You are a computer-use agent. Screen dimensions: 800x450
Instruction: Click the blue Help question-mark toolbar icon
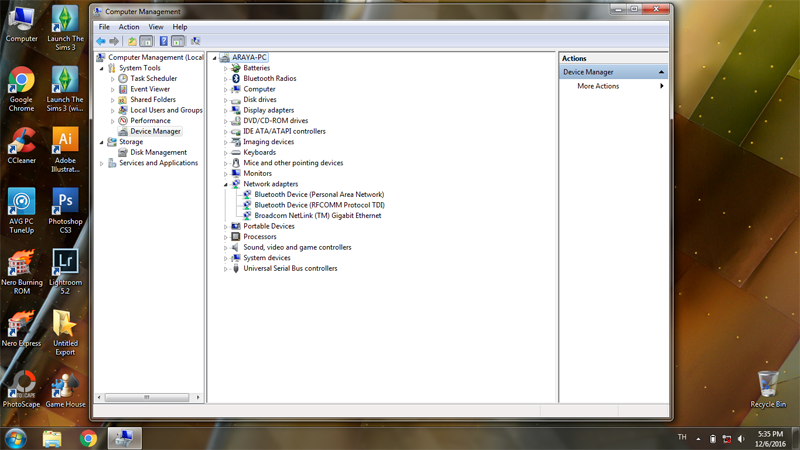tap(163, 41)
